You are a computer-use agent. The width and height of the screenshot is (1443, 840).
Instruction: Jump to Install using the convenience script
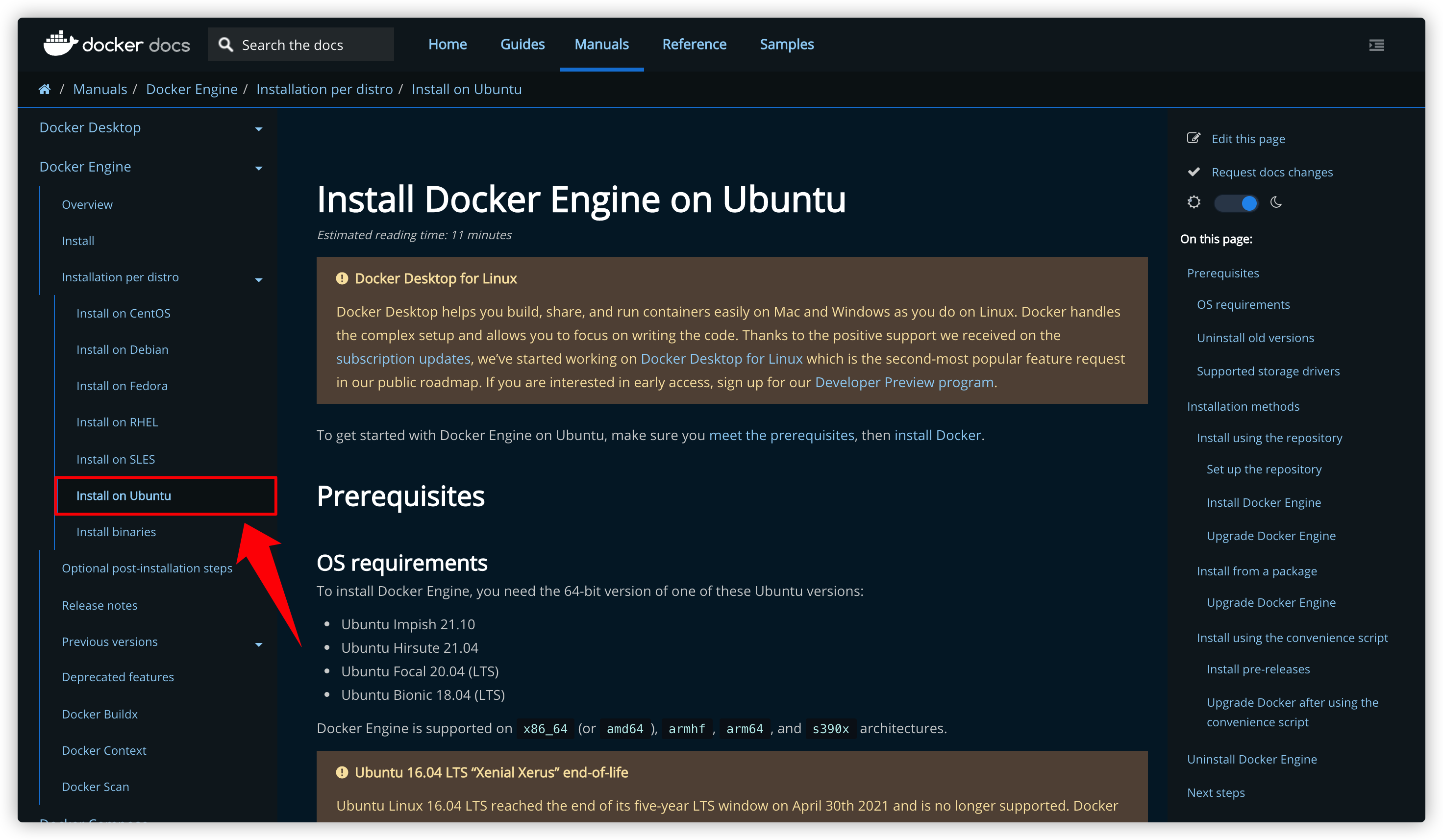coord(1292,638)
